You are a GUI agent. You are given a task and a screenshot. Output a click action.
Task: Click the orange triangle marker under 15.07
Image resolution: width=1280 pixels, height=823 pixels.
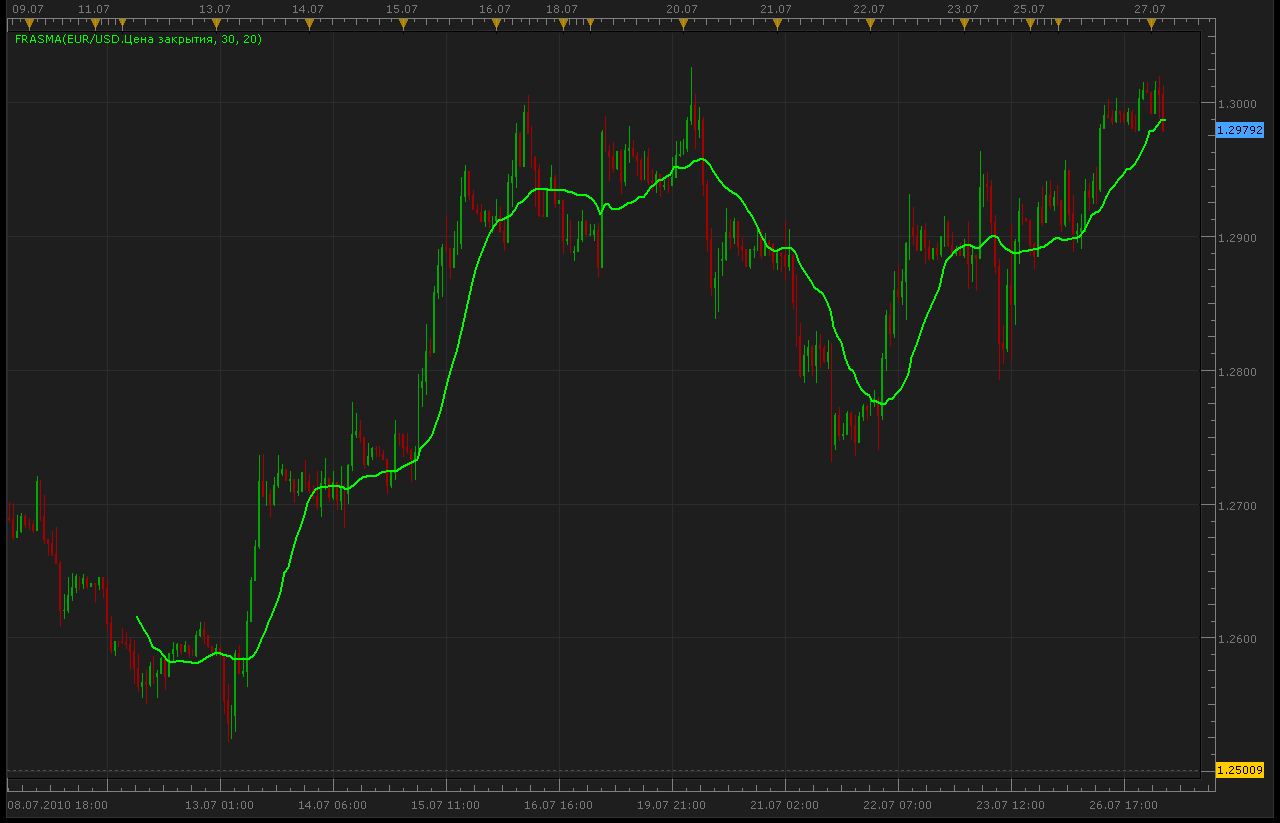tap(403, 23)
